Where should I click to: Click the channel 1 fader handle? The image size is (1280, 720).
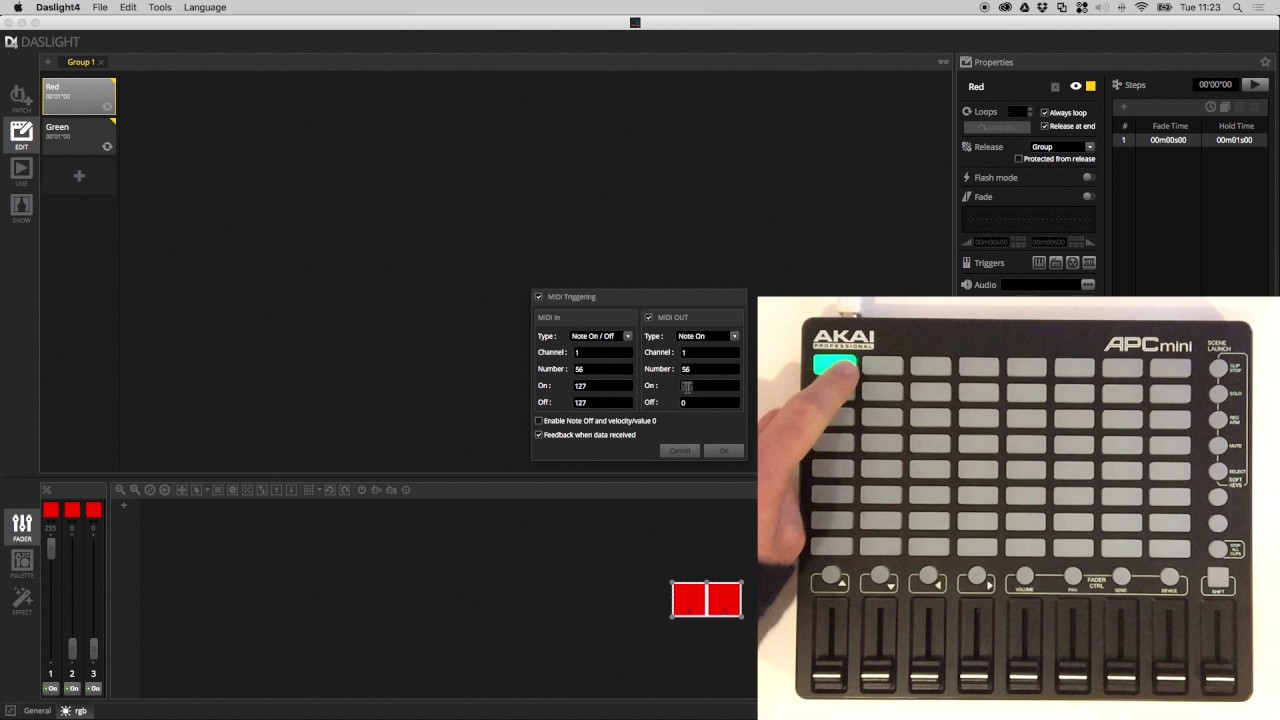coord(51,546)
